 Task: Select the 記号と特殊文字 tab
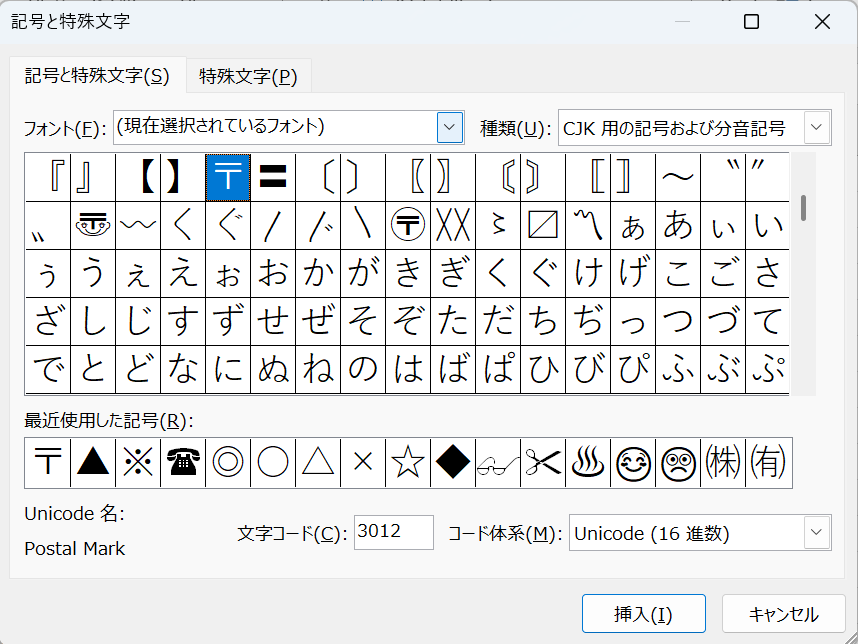97,76
